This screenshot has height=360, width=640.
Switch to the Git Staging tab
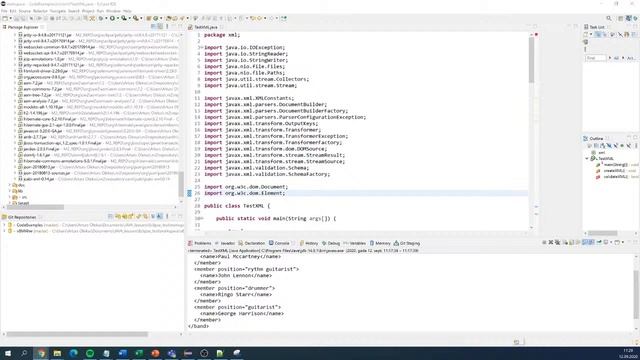point(407,243)
